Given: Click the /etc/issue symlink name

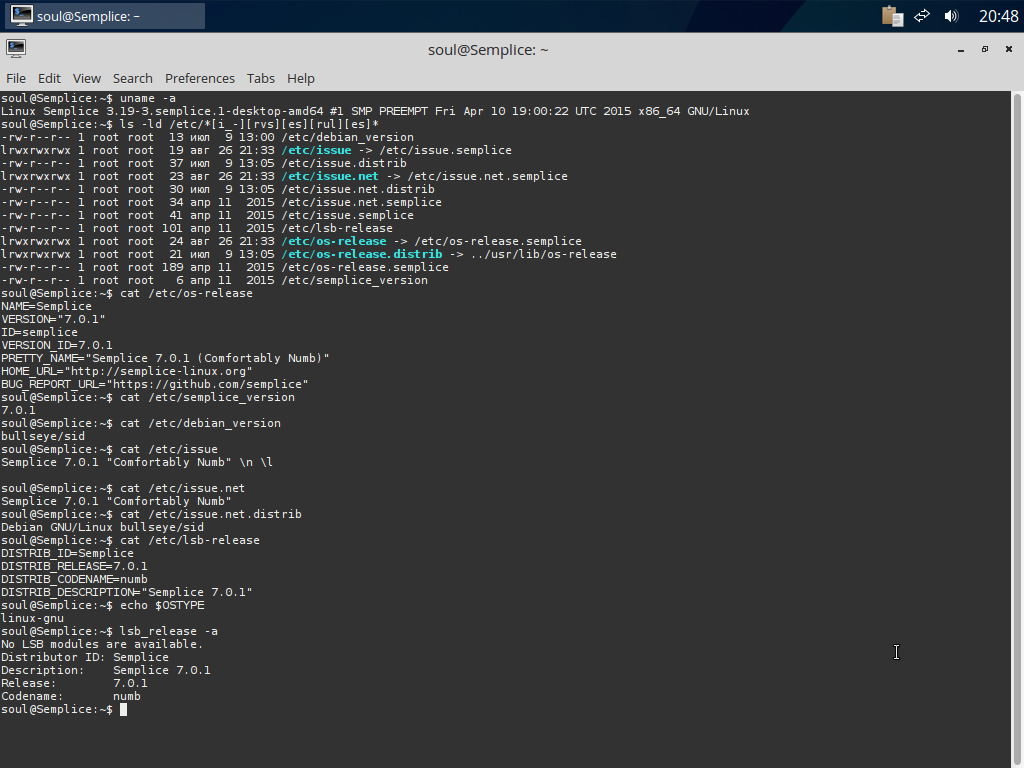Looking at the screenshot, I should point(316,150).
